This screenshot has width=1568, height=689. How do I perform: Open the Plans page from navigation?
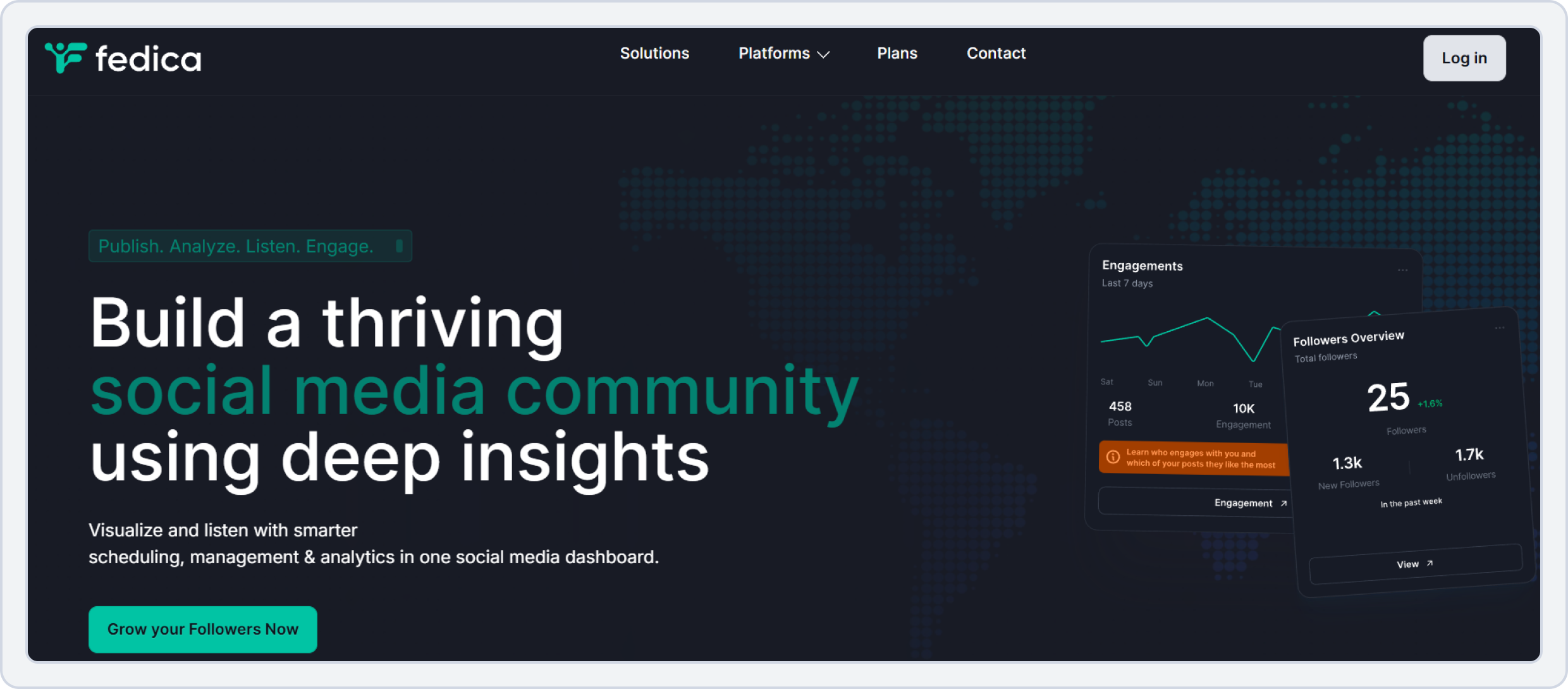coord(897,54)
